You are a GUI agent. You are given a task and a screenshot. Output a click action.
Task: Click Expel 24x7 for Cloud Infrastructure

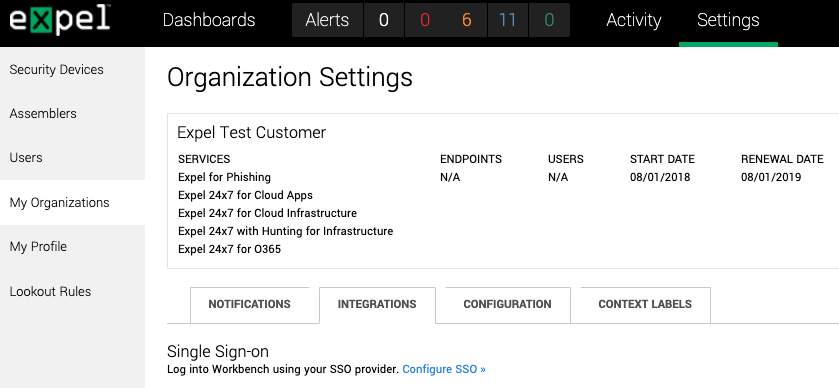[268, 214]
